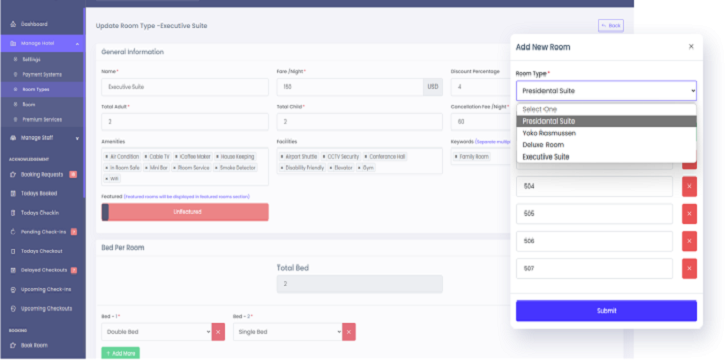Close the Add New Room dialog
Screen dimensions: 725x360
pos(691,47)
